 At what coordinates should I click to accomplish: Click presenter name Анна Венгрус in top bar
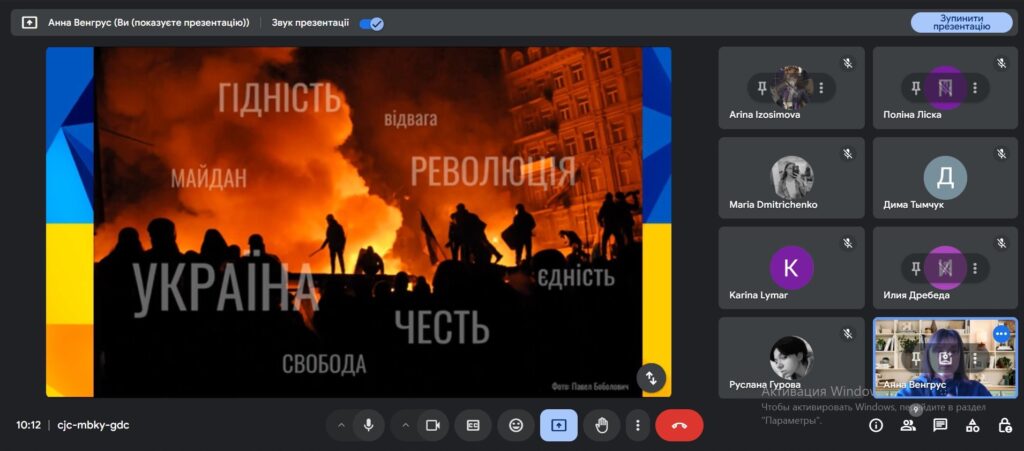tap(149, 23)
